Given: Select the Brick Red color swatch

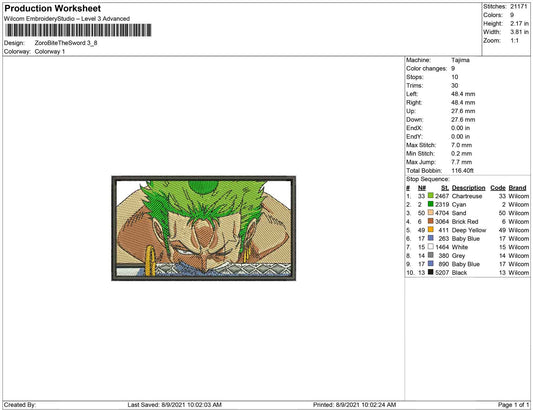Looking at the screenshot, I should (x=431, y=221).
